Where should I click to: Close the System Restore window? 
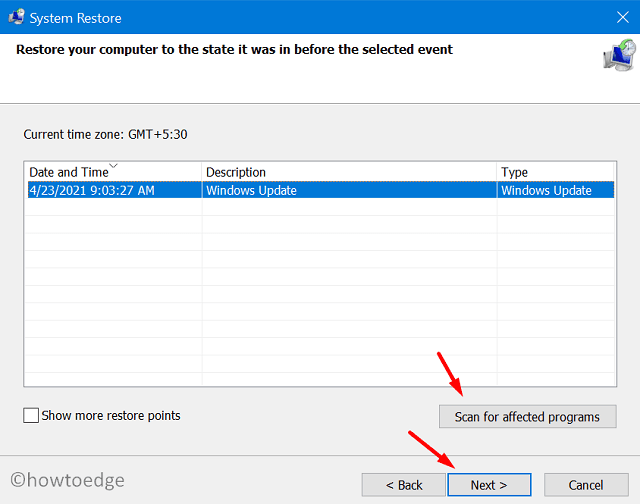(622, 15)
